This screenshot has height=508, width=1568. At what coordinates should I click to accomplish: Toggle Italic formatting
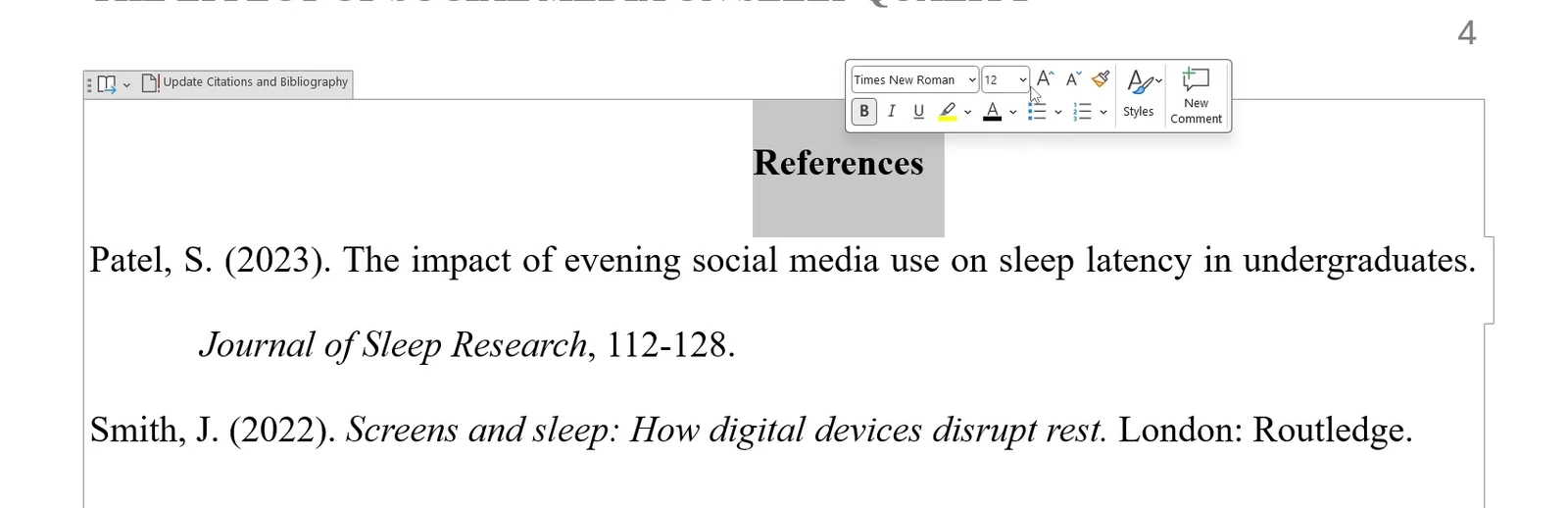coord(891,112)
